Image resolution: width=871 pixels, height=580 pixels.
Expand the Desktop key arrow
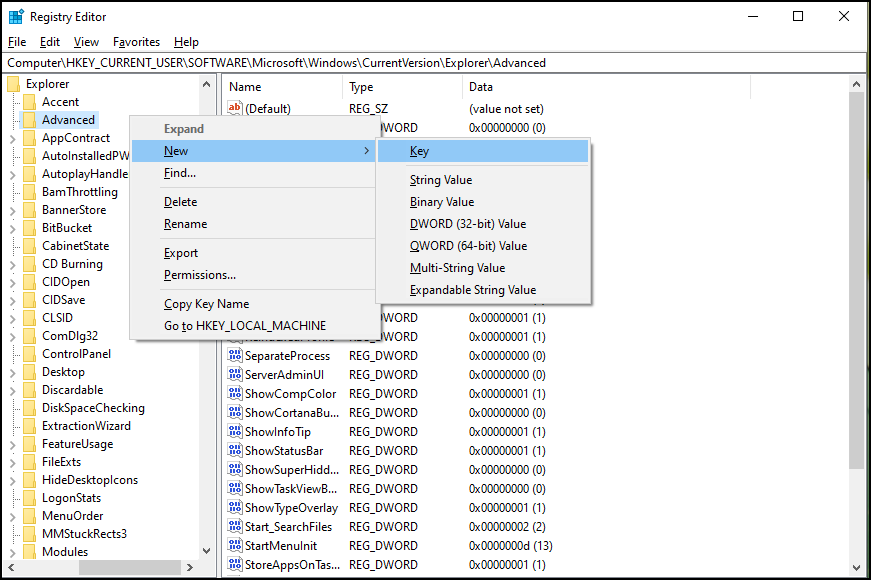point(12,372)
